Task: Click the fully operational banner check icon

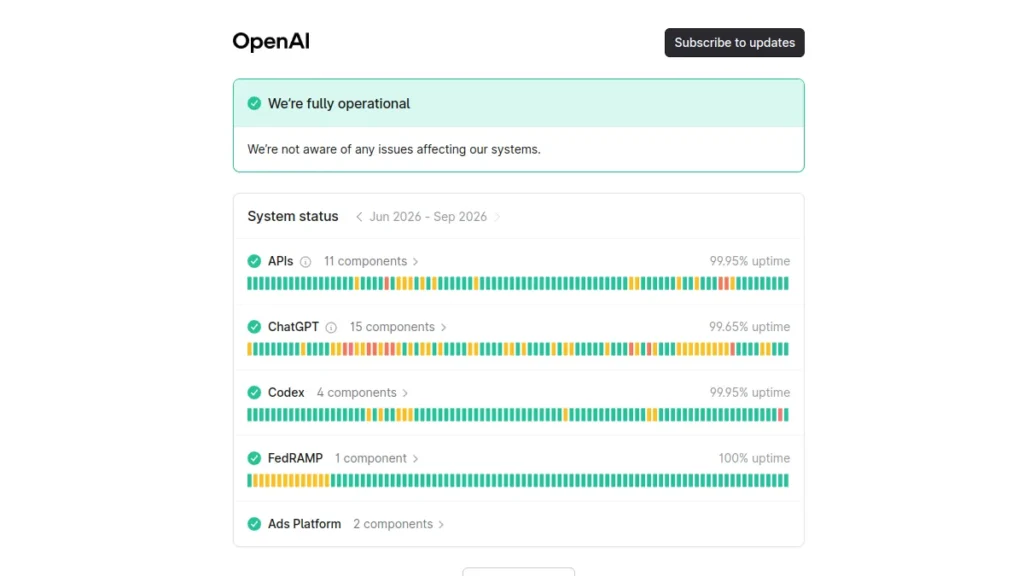Action: coord(254,103)
